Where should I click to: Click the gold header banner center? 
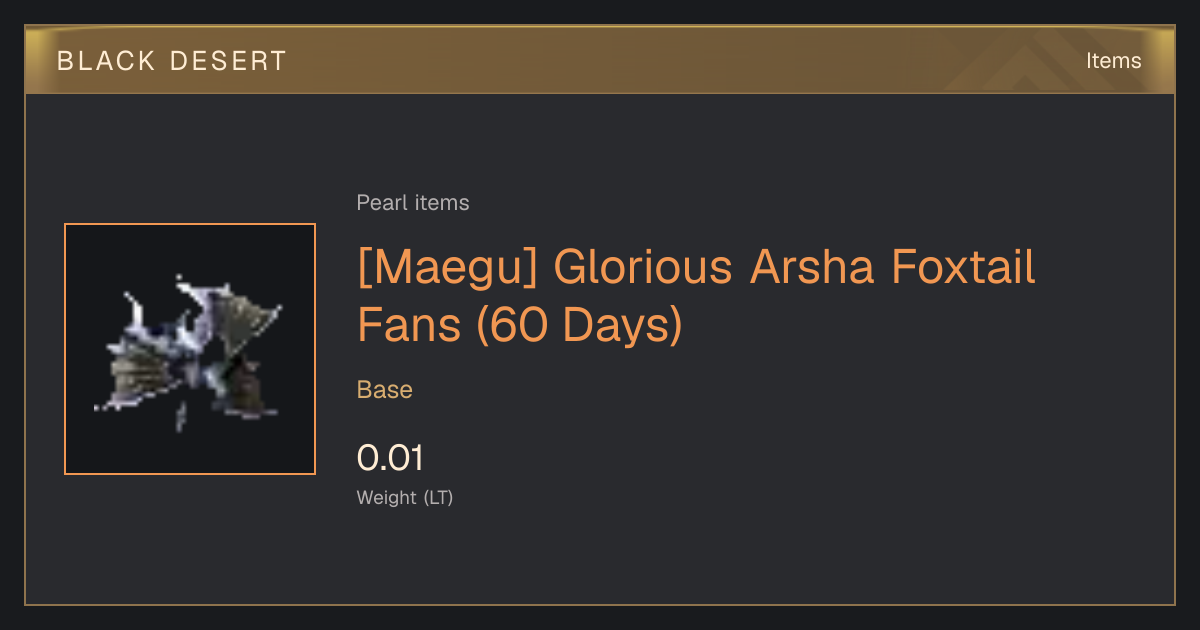(600, 60)
